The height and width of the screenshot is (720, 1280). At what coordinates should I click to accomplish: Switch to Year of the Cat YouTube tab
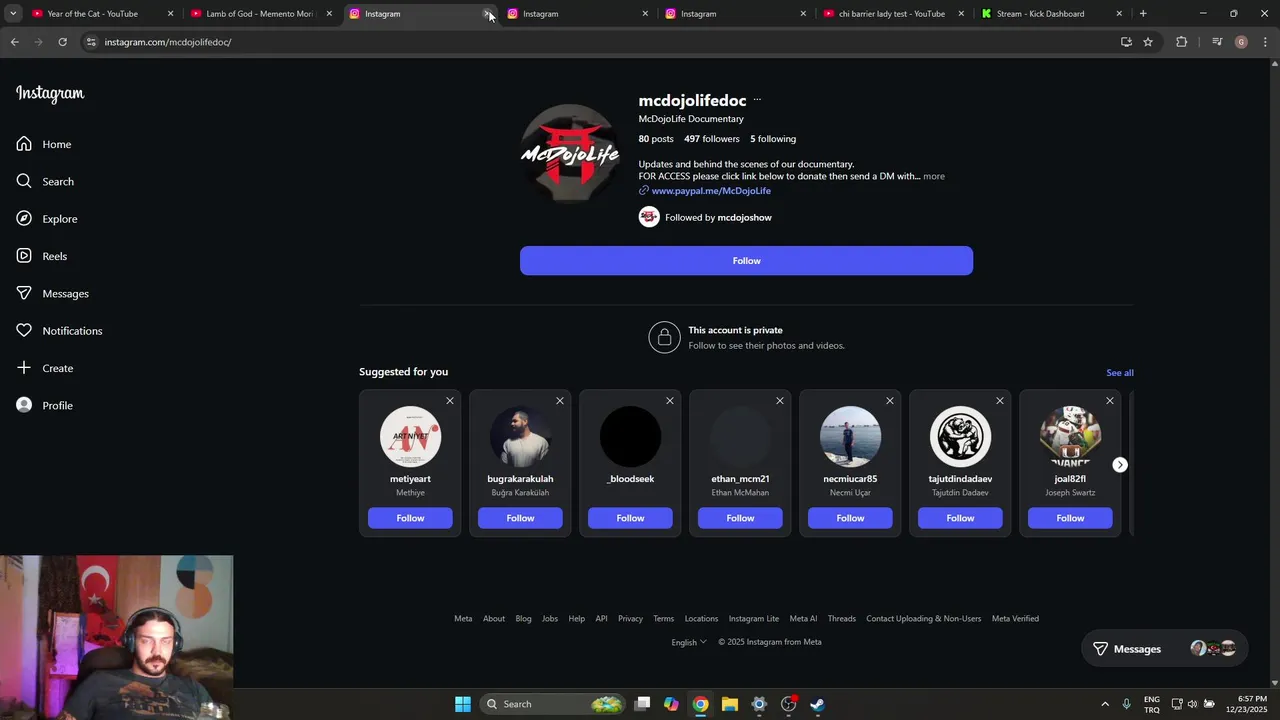(x=102, y=14)
